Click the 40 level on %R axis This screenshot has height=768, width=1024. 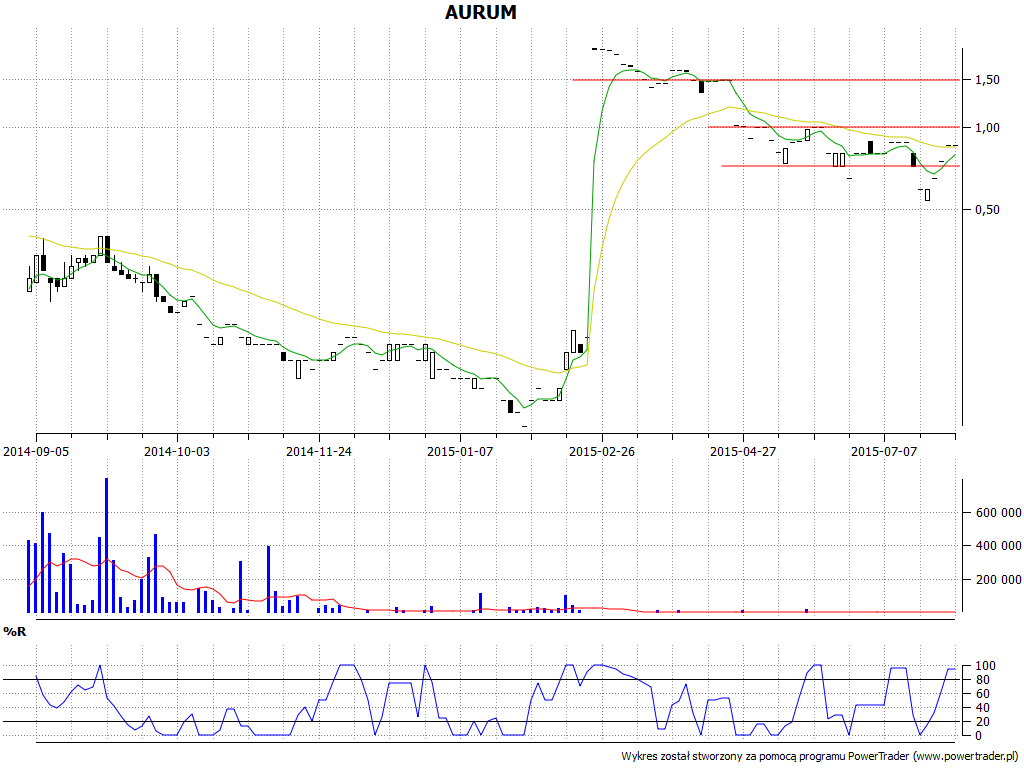tap(981, 708)
